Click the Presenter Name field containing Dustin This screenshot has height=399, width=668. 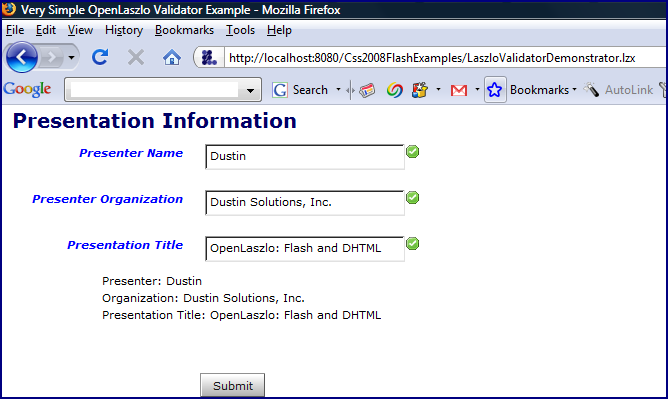tap(305, 157)
